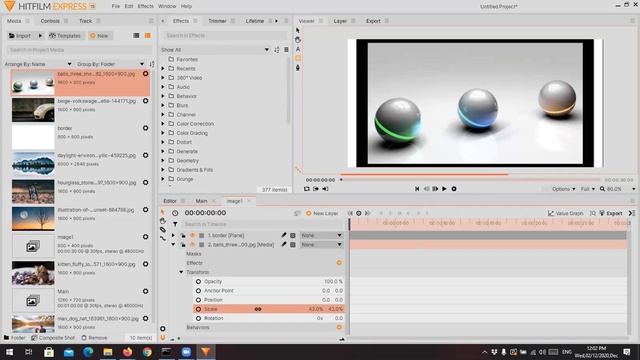640x360 pixels.
Task: Play the viewer preview
Action: (x=444, y=189)
